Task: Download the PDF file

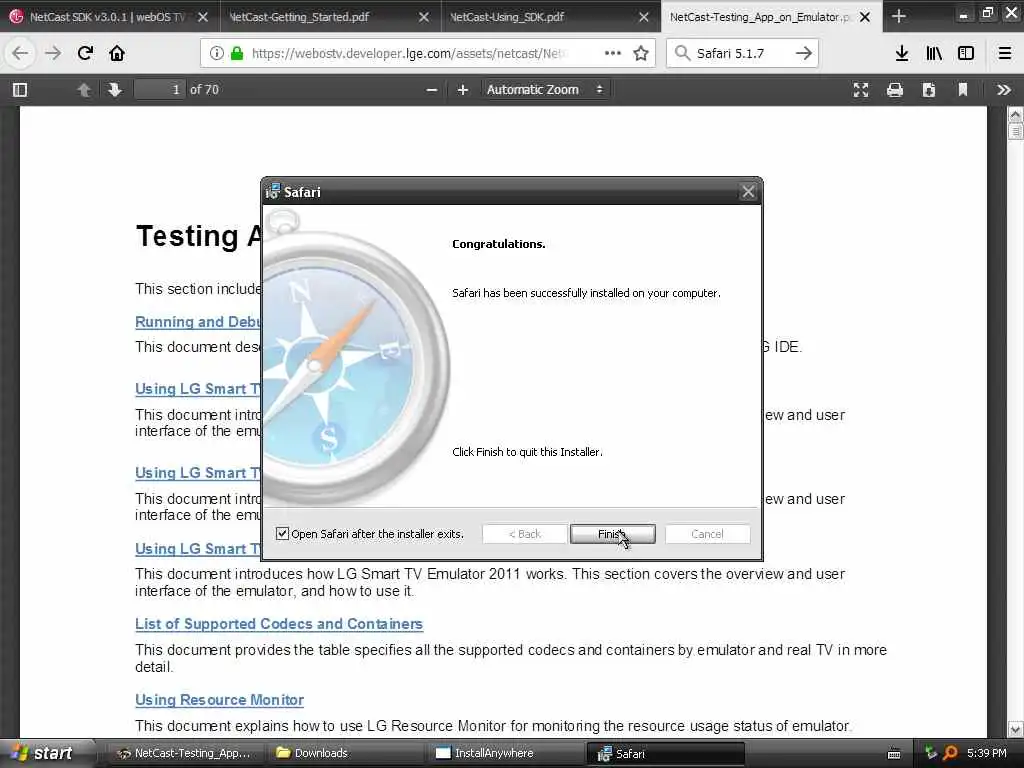Action: (929, 89)
